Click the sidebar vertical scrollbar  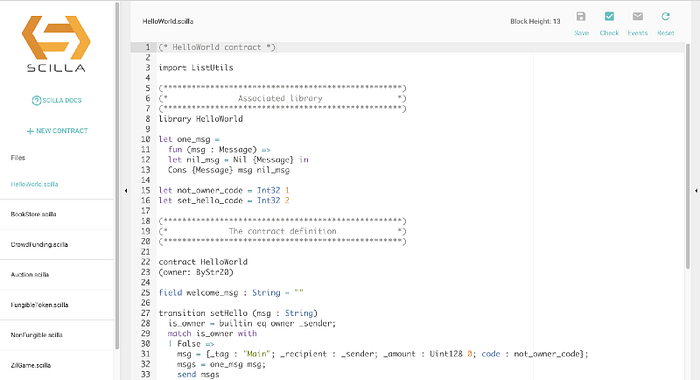pyautogui.click(x=117, y=176)
